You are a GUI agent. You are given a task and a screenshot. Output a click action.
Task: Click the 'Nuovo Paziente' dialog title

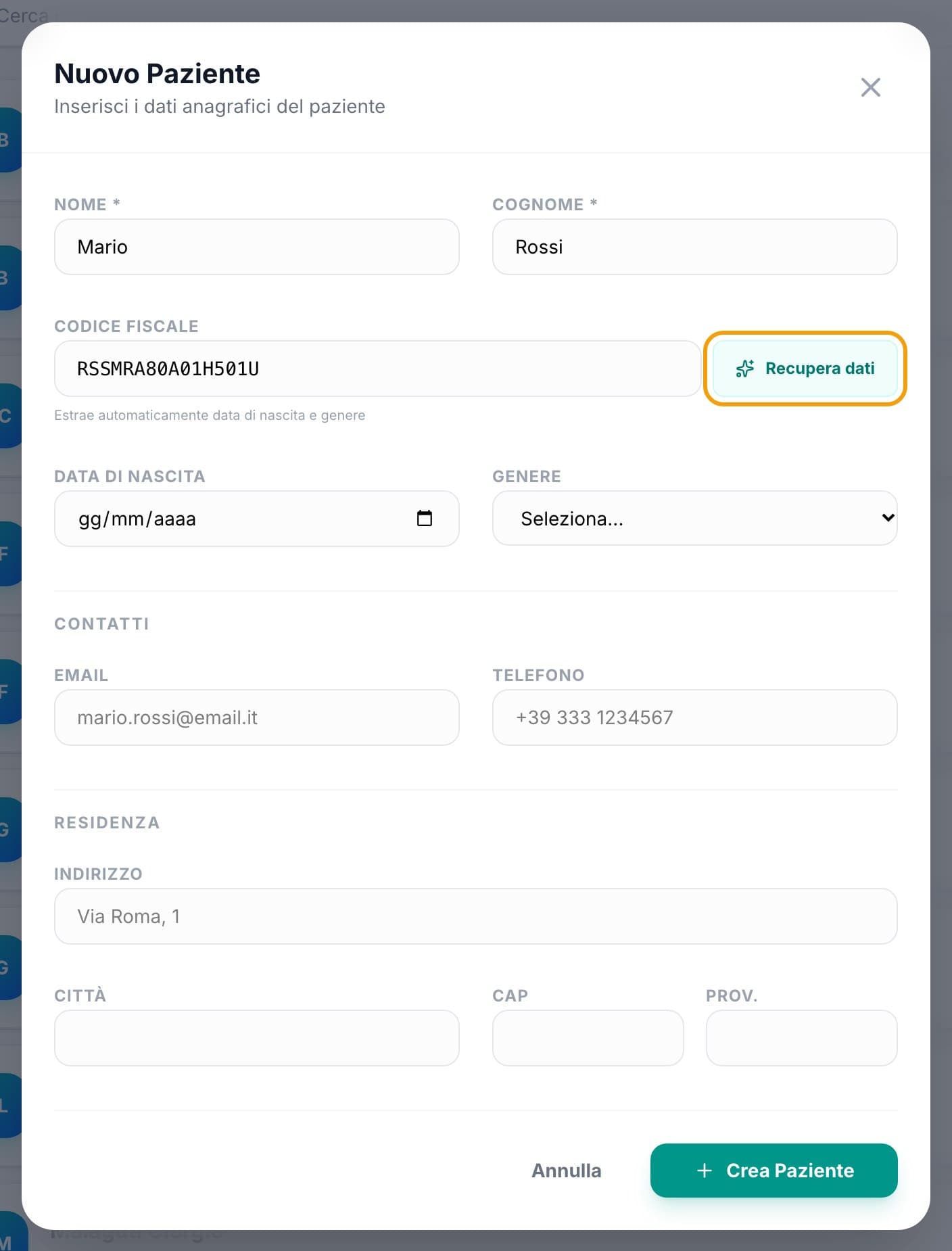157,74
